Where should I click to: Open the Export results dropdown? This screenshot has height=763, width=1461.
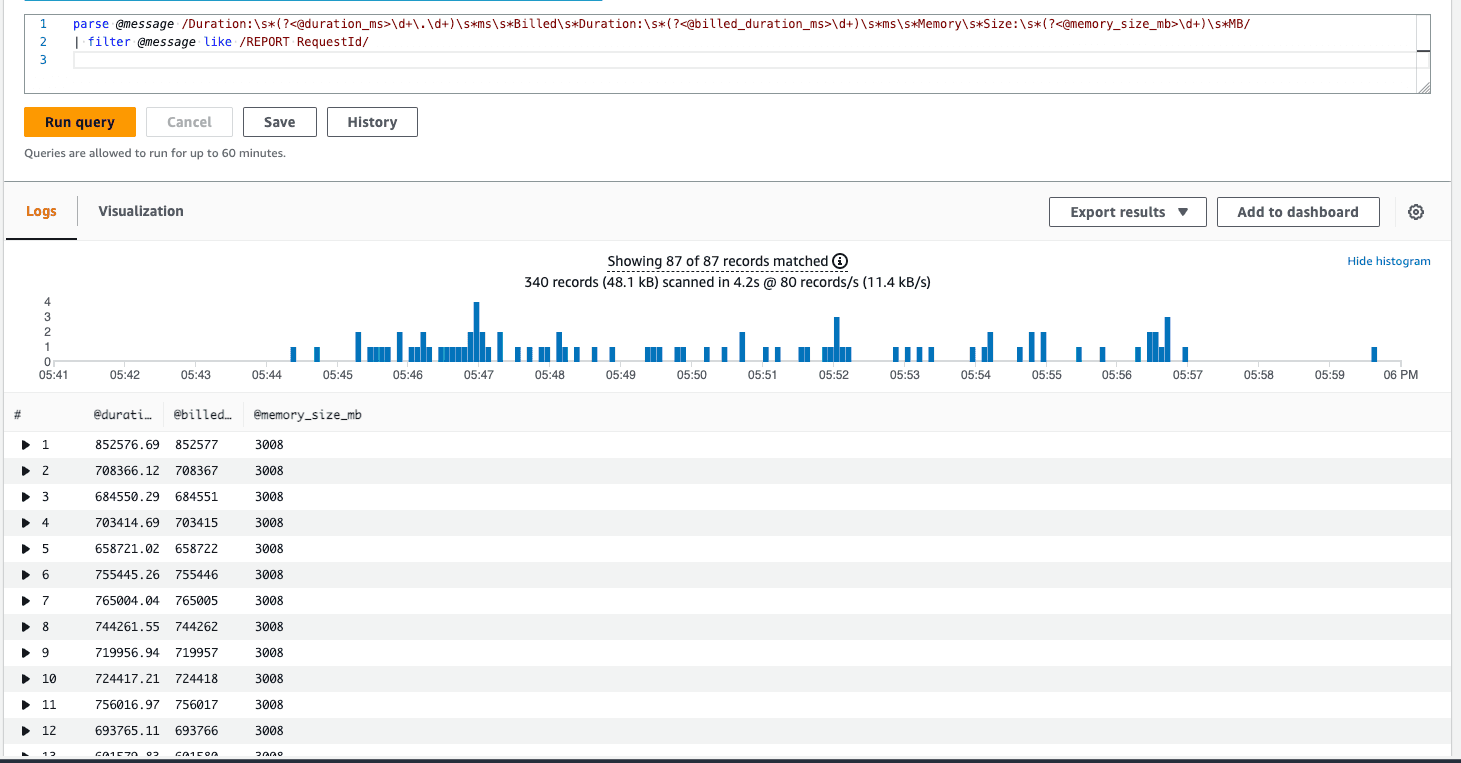coord(1127,212)
